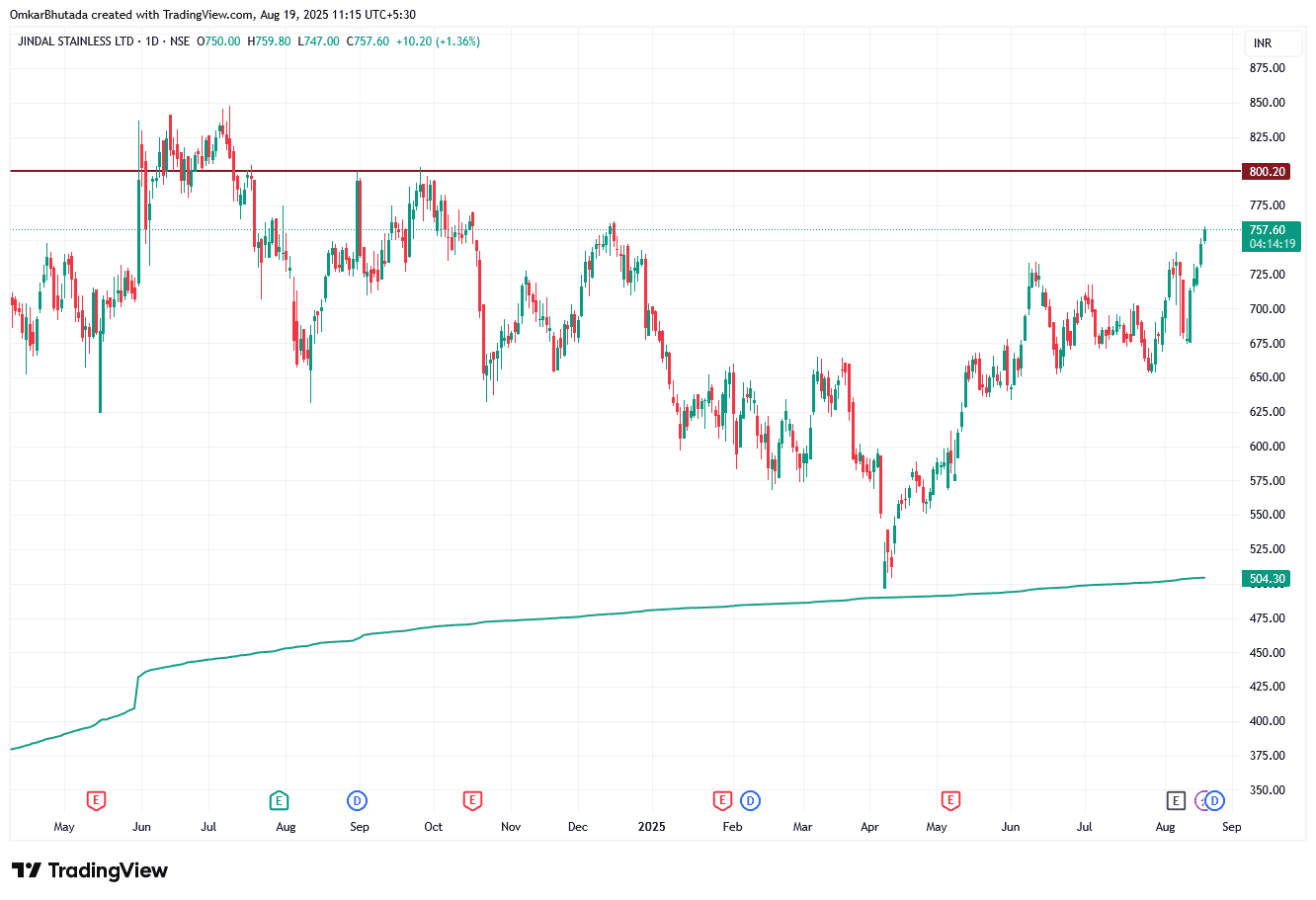
Task: Open the green E earnings marker near Aug 2024
Action: (279, 800)
